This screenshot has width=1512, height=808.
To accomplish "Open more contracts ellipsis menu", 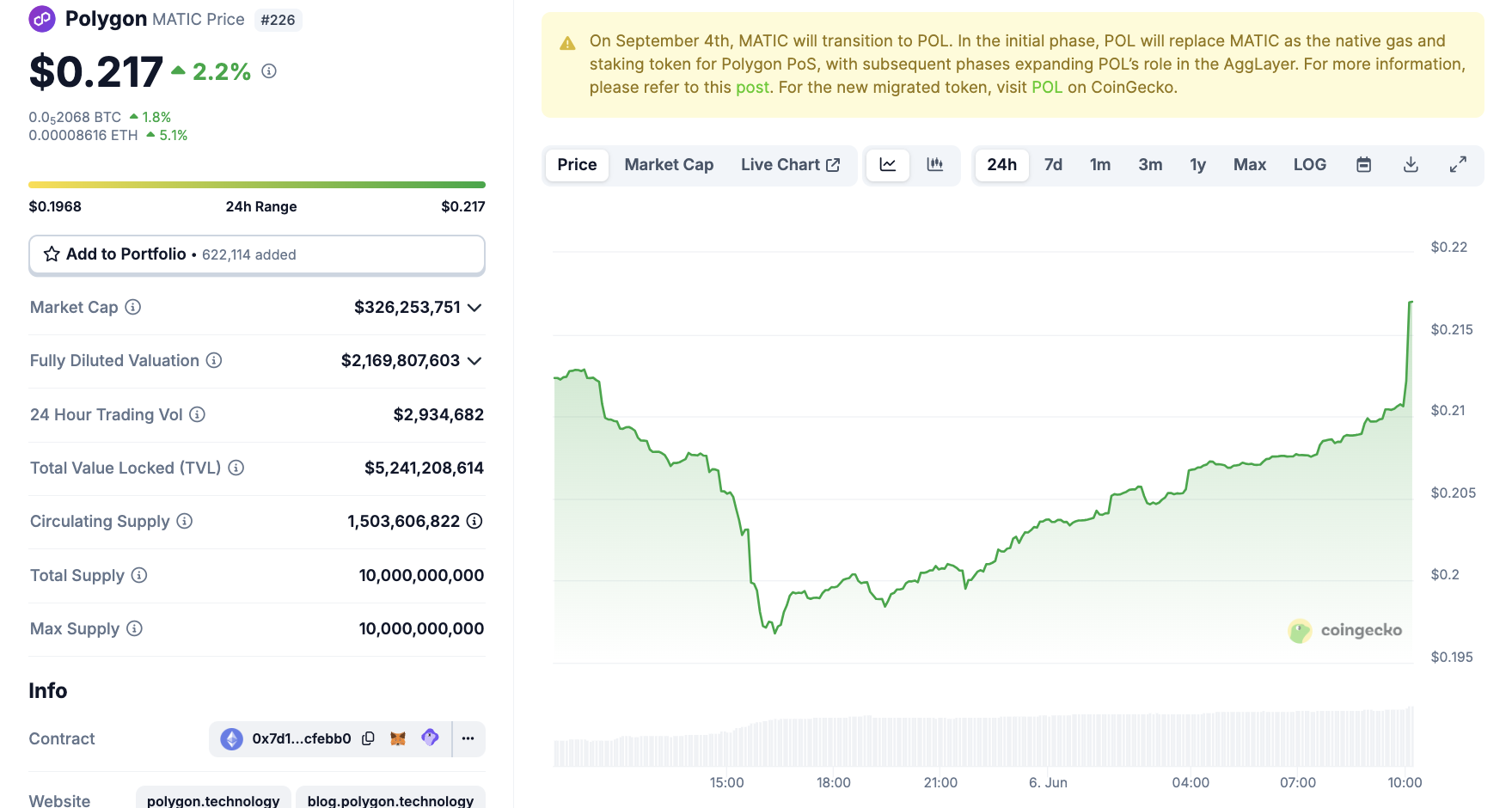I will click(x=468, y=738).
